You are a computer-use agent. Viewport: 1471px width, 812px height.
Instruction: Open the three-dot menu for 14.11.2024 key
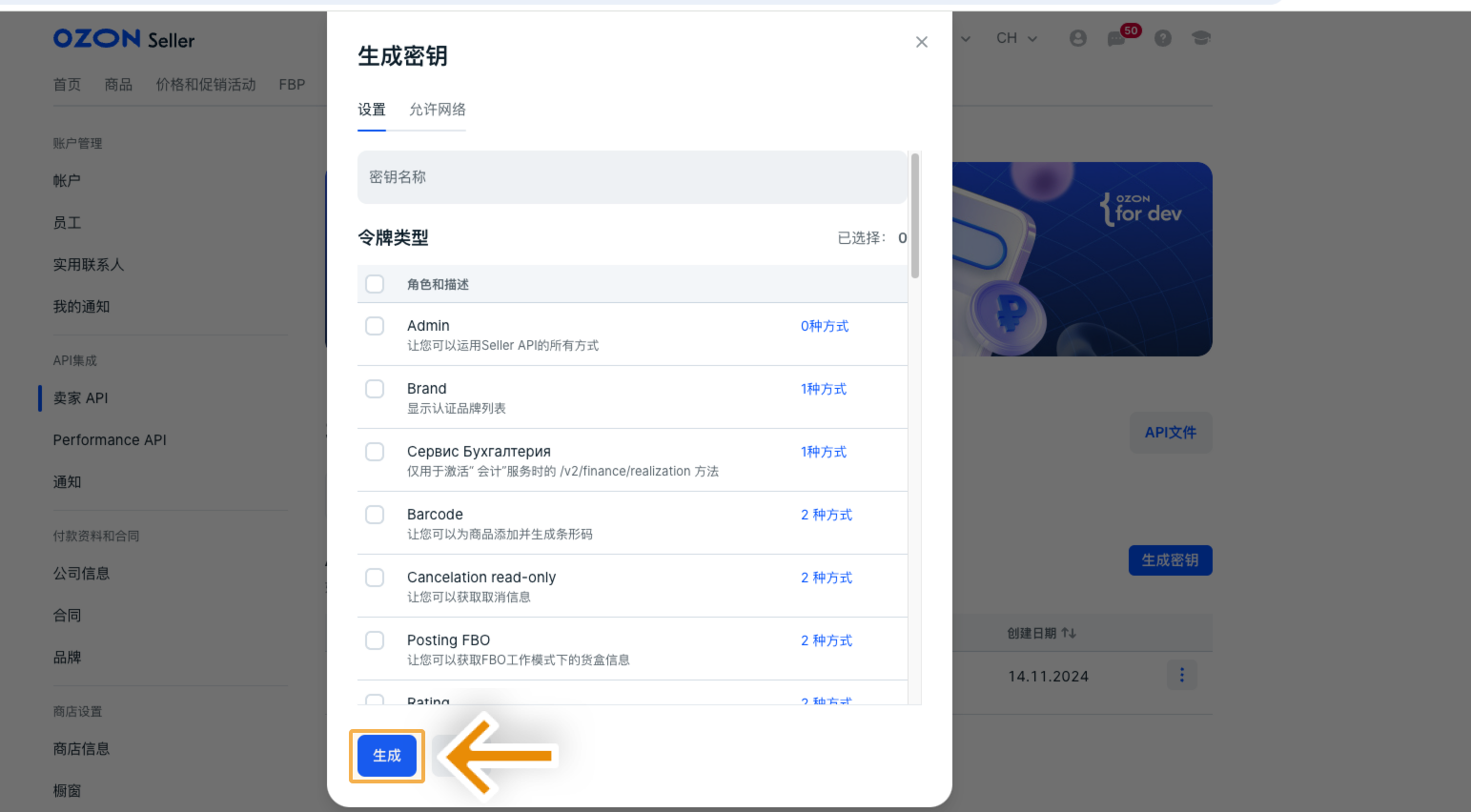coord(1182,675)
